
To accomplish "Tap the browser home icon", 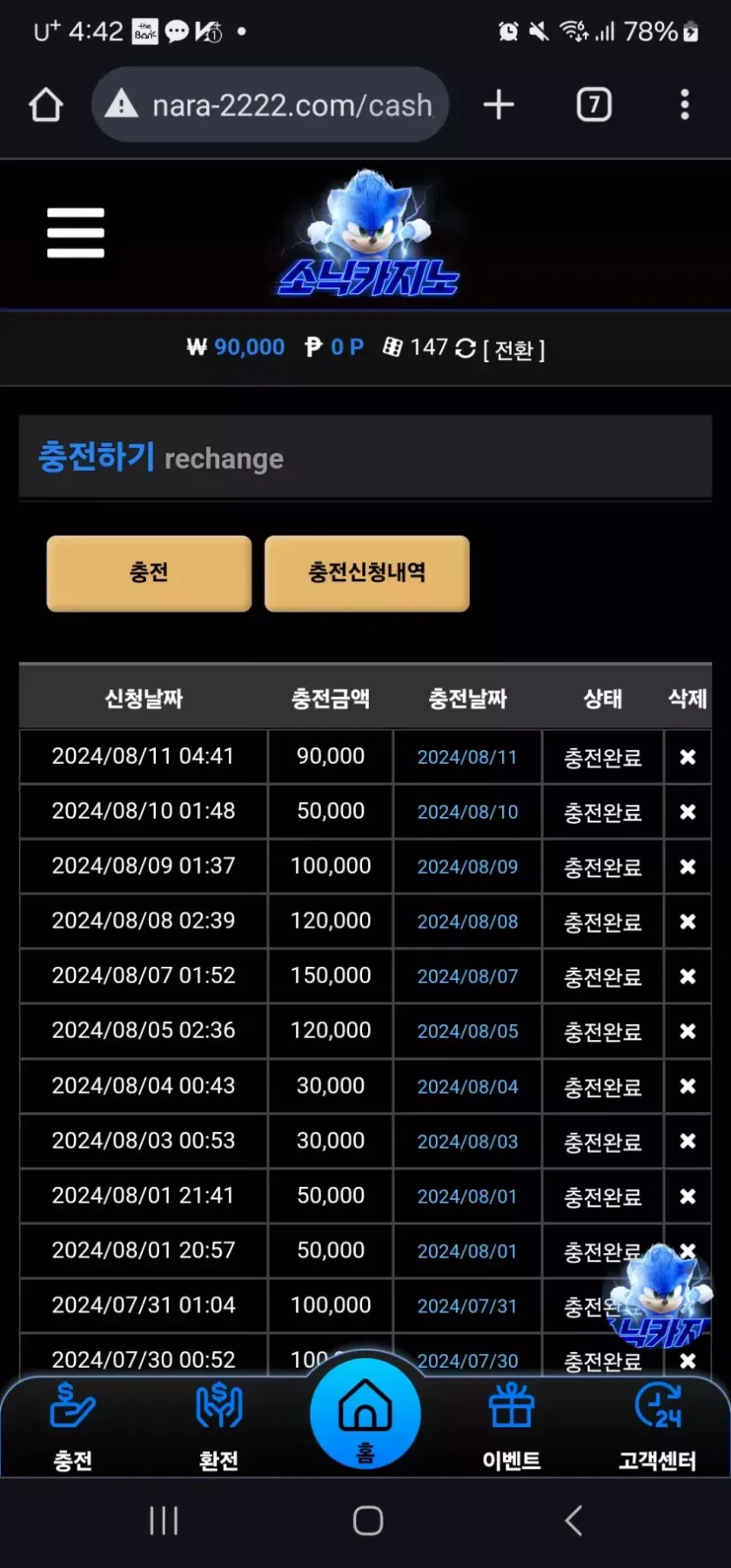I will (46, 105).
